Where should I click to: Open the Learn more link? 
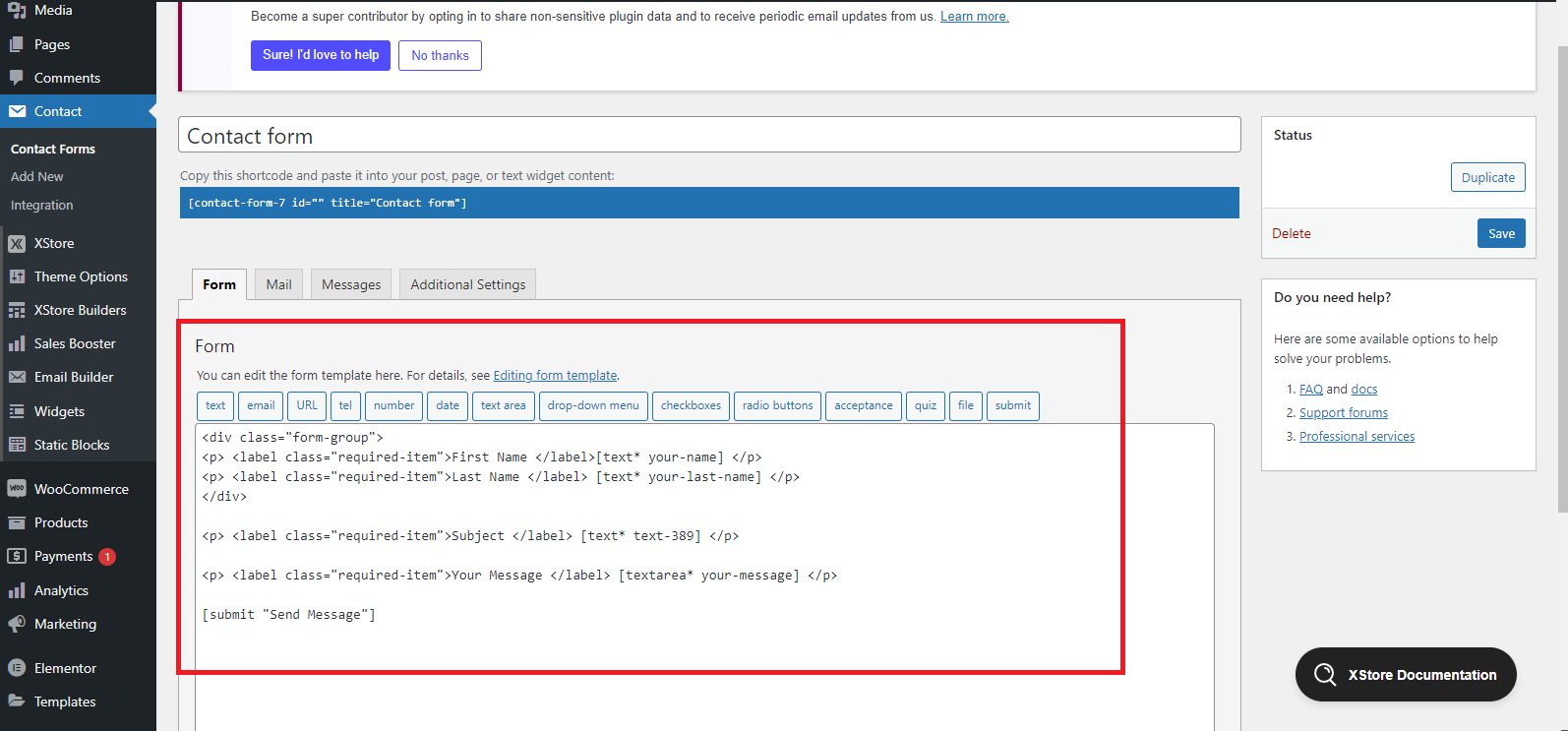[975, 16]
